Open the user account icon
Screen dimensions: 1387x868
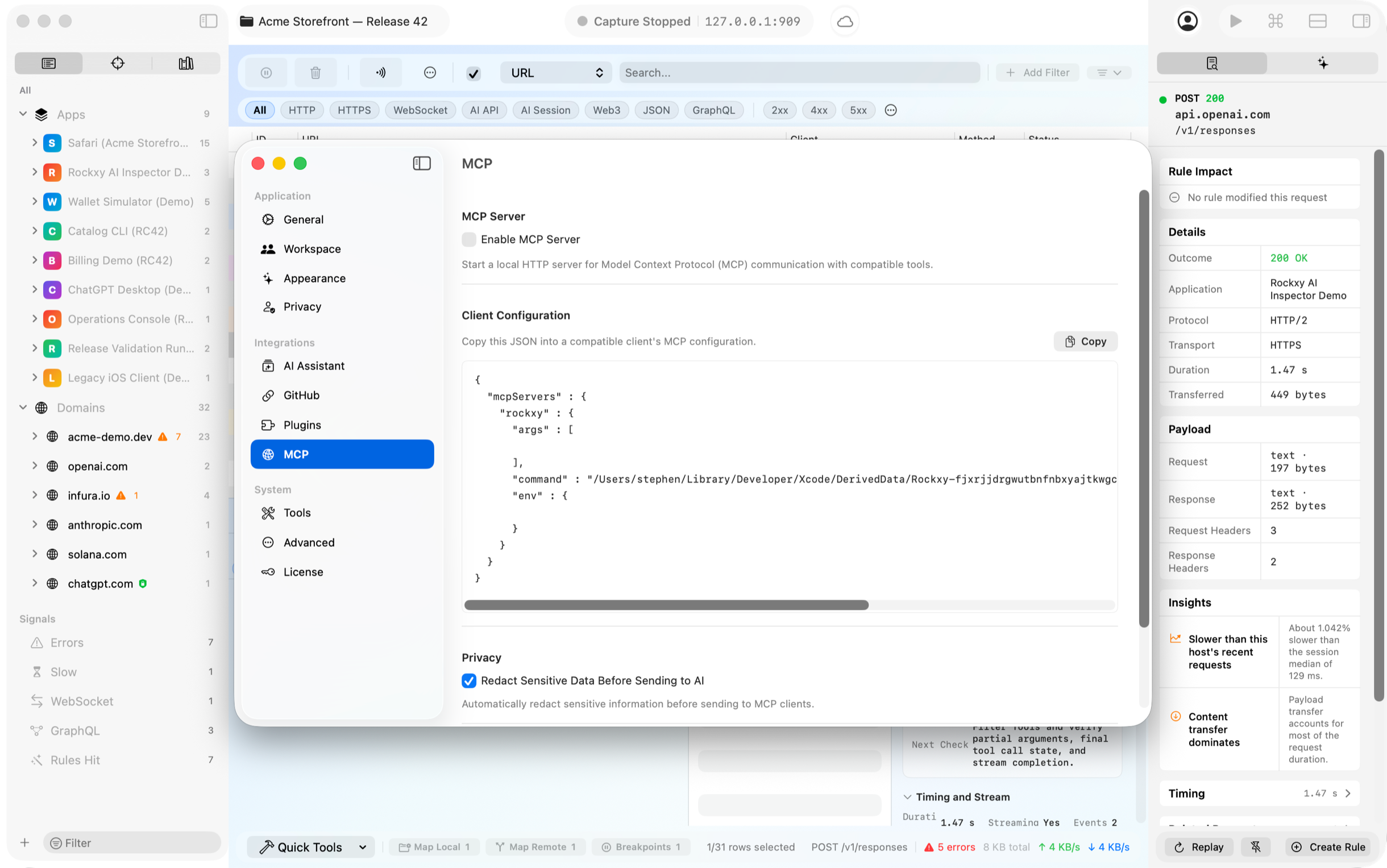[x=1187, y=21]
